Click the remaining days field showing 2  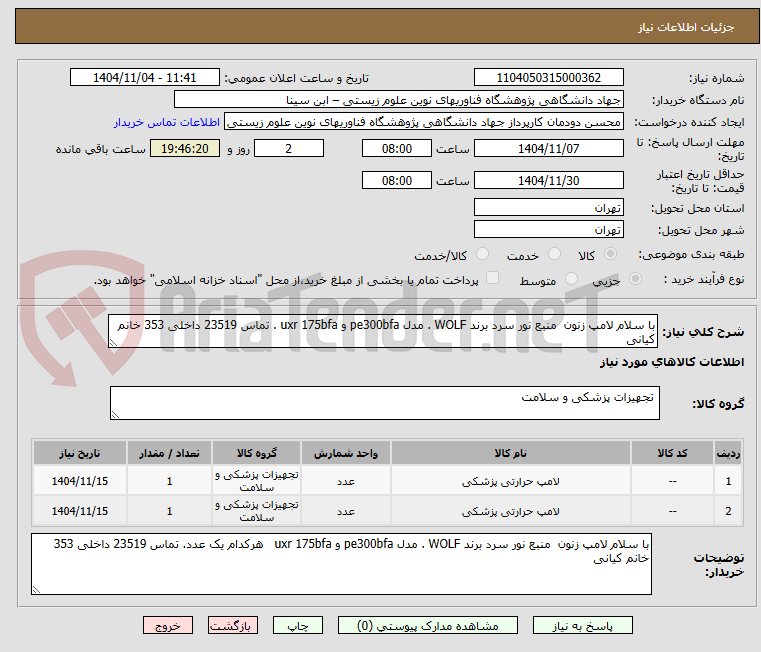pos(289,149)
